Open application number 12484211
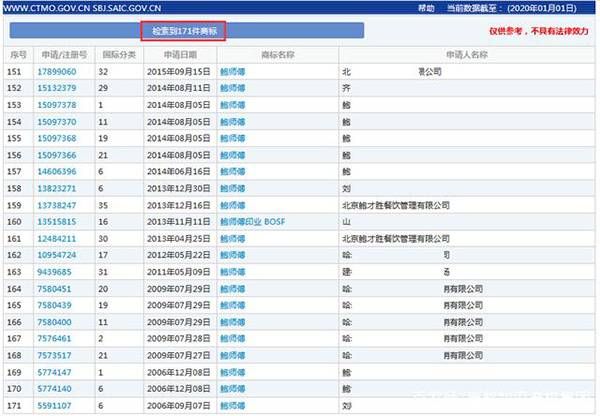The width and height of the screenshot is (600, 416). [57, 238]
